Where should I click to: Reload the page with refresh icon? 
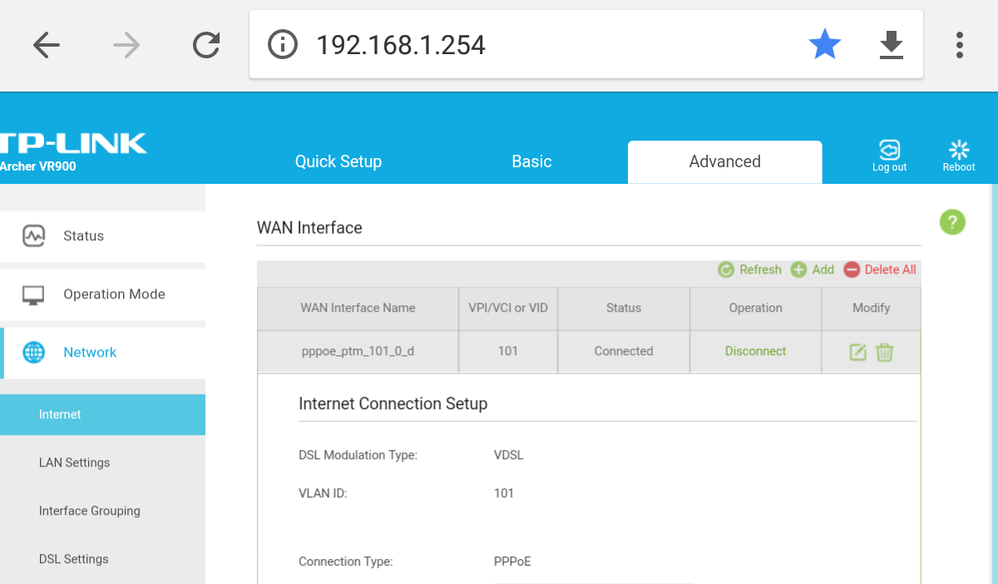click(x=206, y=45)
